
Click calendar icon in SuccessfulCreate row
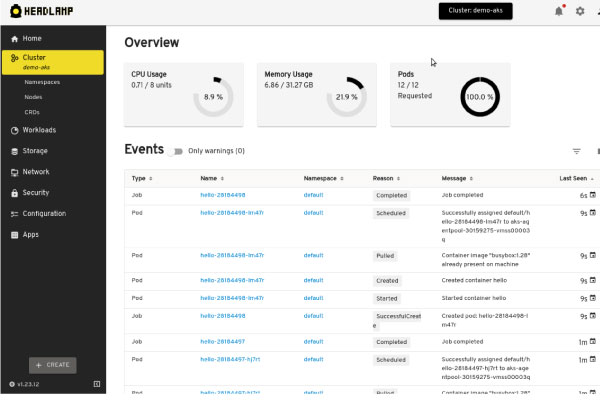(x=593, y=315)
